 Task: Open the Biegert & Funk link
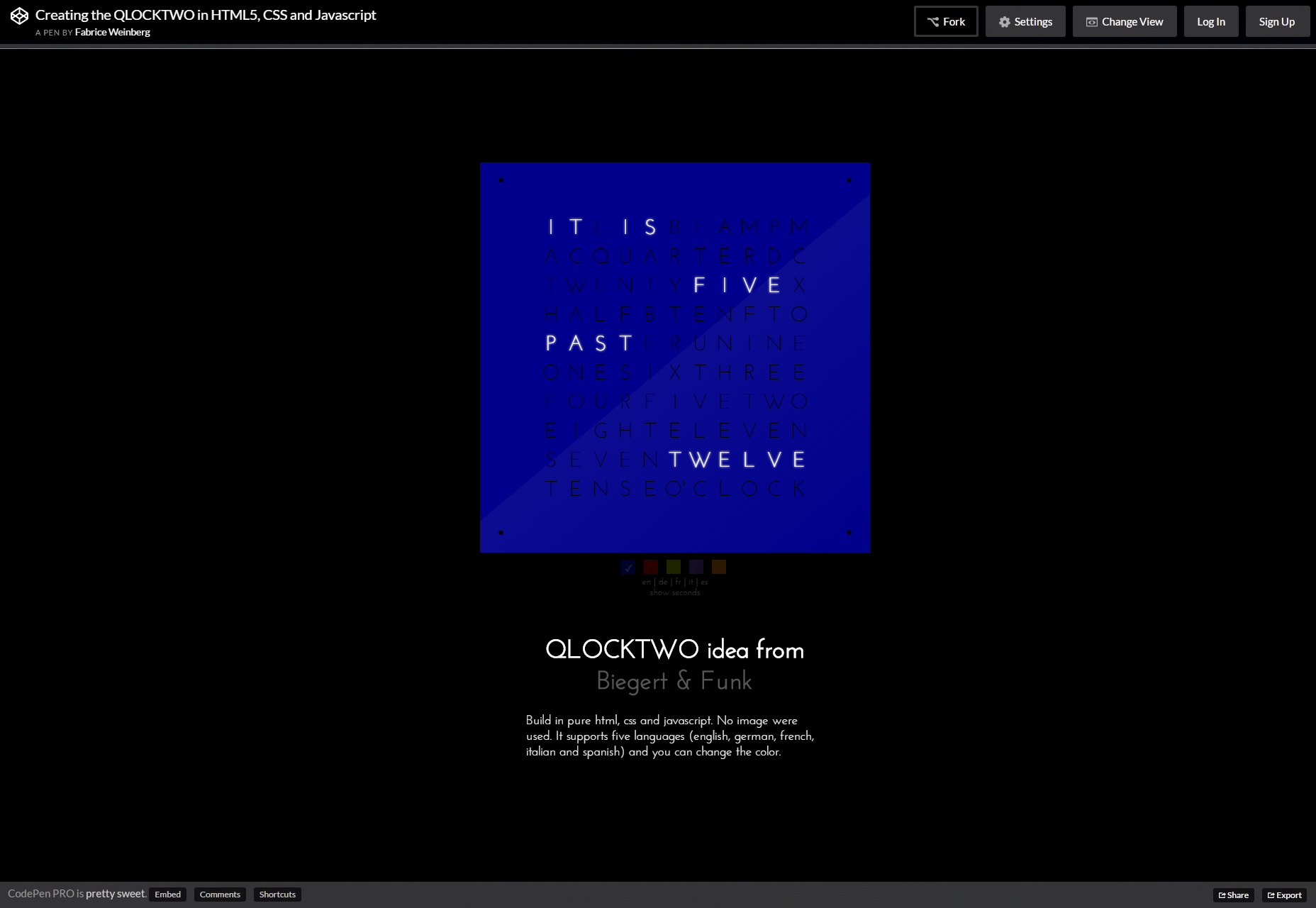(x=674, y=681)
